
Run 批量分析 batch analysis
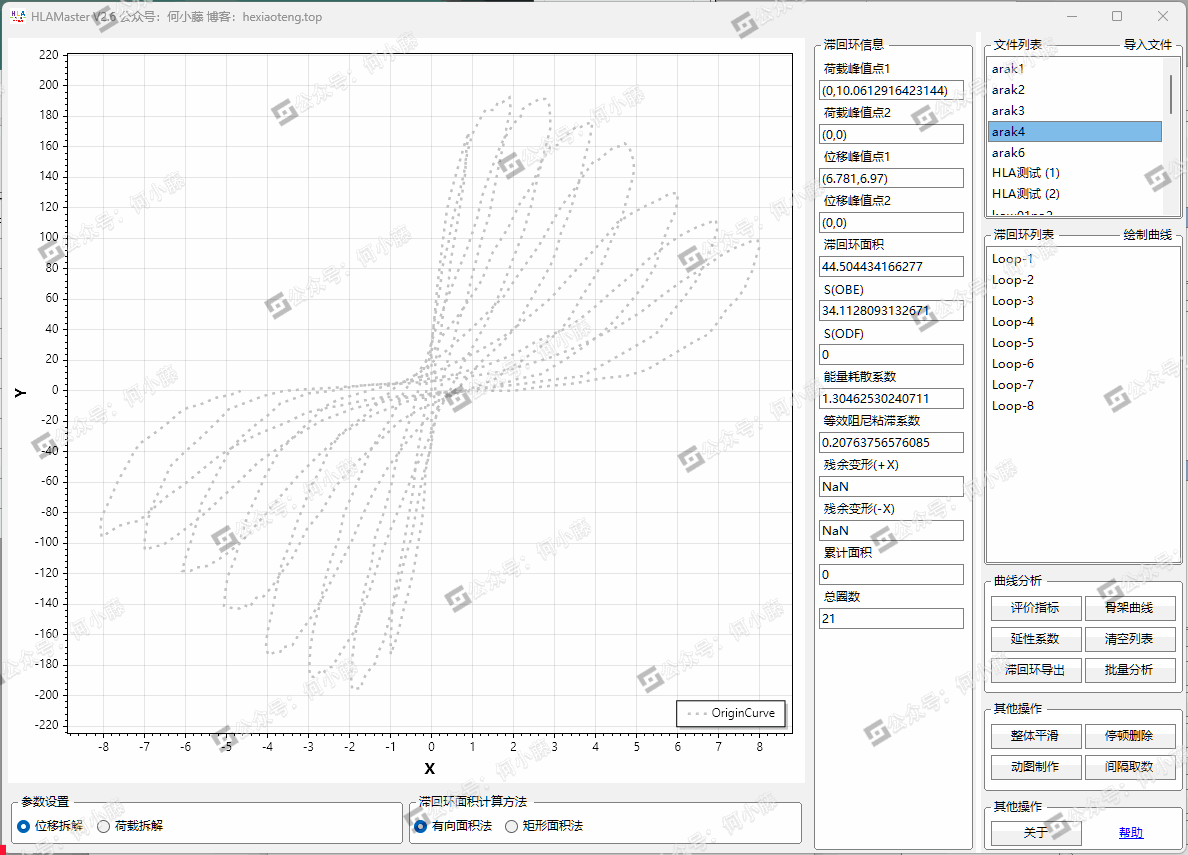pos(1128,670)
